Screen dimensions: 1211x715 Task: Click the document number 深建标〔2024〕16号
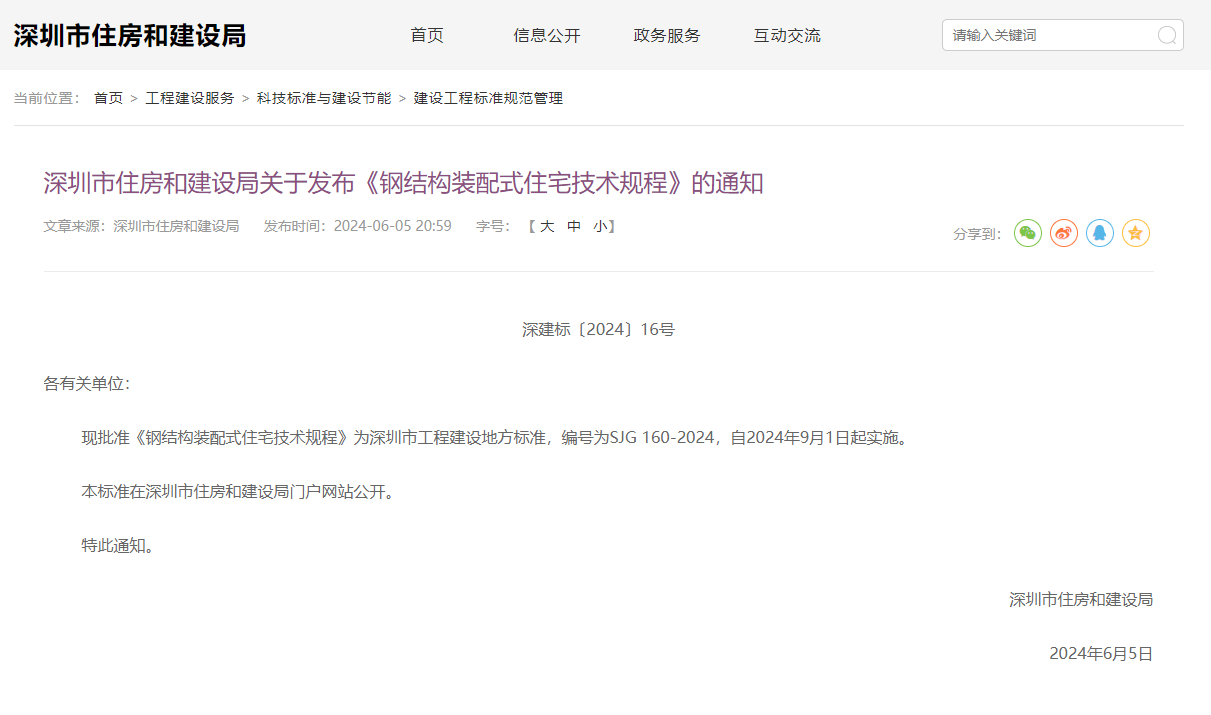[x=598, y=329]
